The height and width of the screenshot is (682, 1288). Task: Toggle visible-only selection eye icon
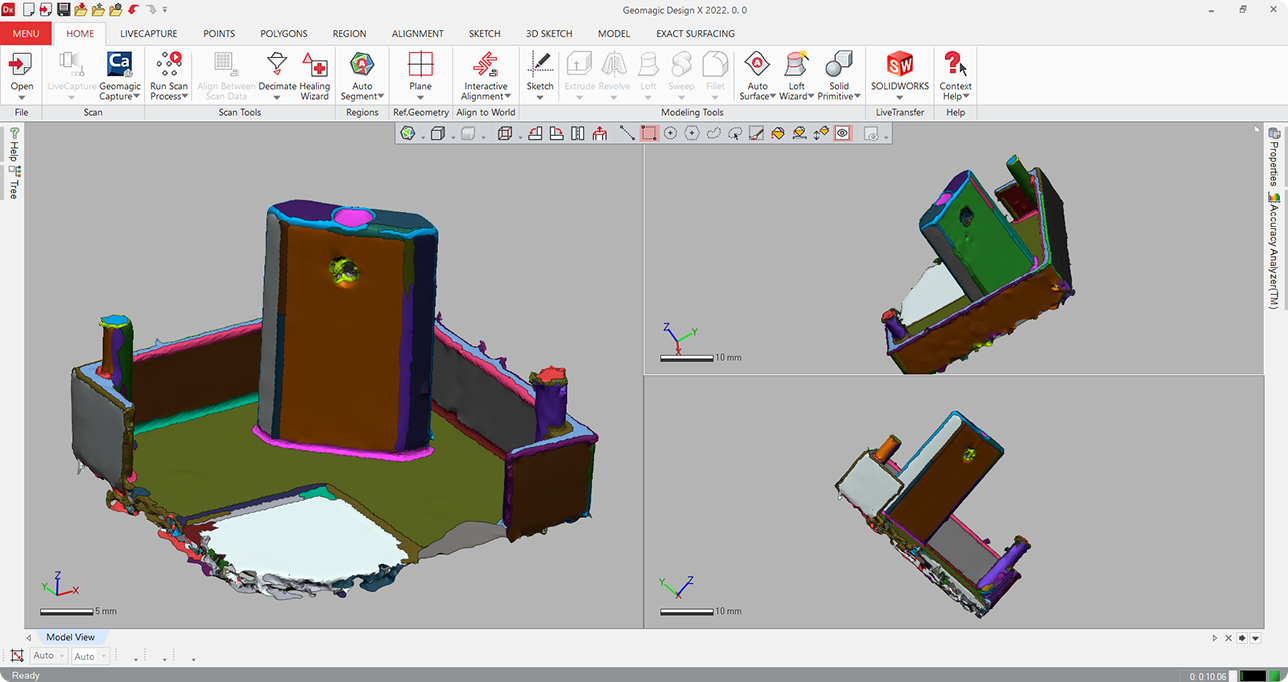click(842, 133)
